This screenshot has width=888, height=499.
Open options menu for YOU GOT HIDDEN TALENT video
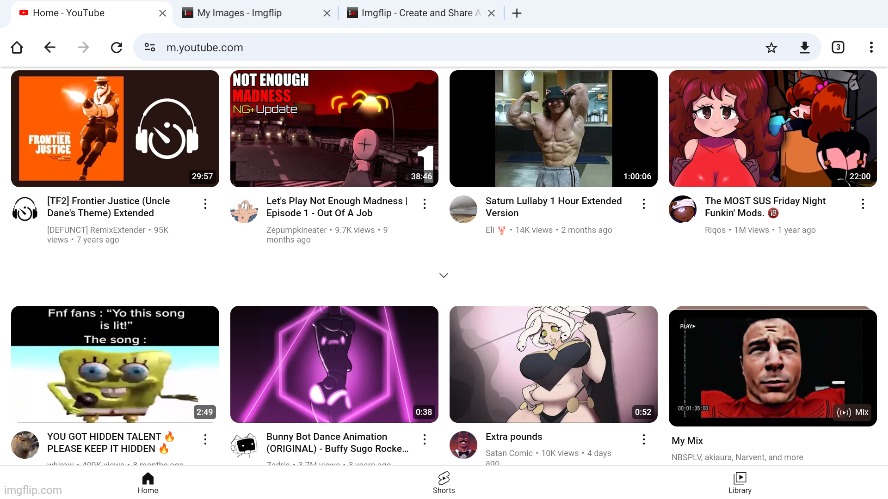pyautogui.click(x=205, y=439)
